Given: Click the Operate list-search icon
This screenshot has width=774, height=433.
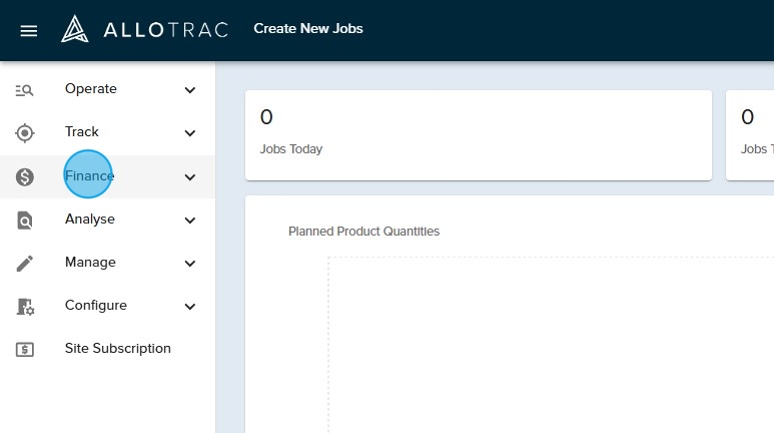Looking at the screenshot, I should click(25, 90).
